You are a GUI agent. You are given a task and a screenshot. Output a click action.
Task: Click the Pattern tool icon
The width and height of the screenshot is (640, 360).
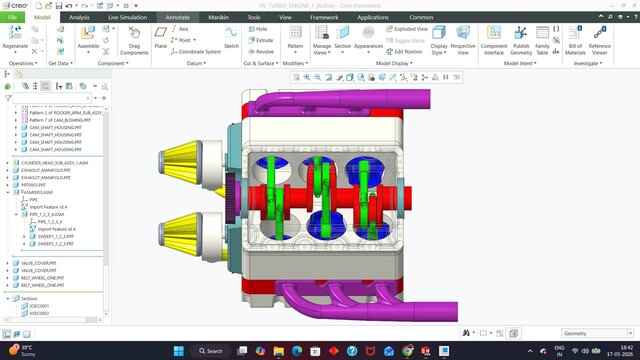[295, 33]
